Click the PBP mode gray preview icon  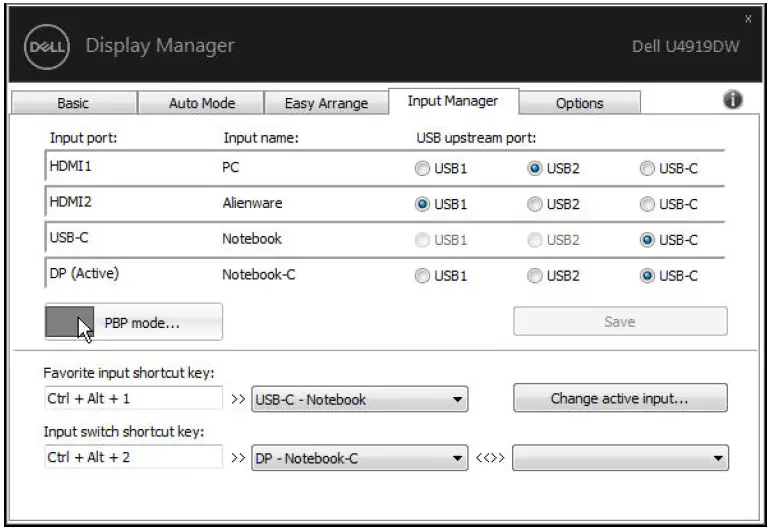[x=69, y=322]
